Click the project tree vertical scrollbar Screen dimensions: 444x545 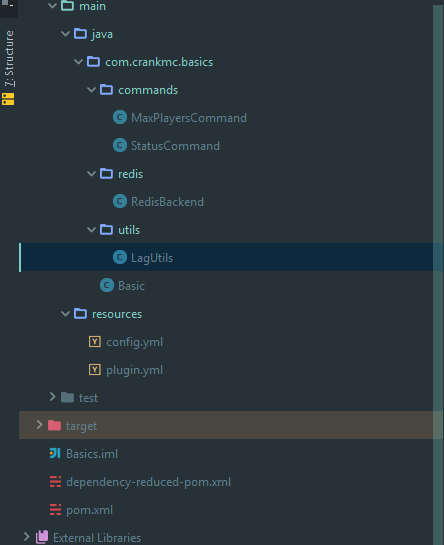point(438,275)
